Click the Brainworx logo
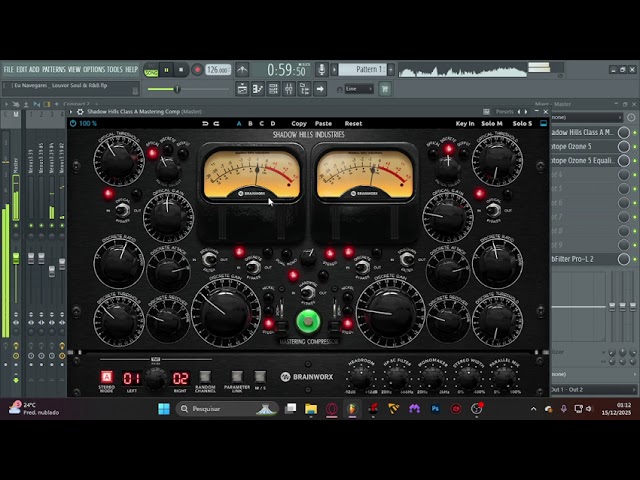This screenshot has width=640, height=480. 307,377
